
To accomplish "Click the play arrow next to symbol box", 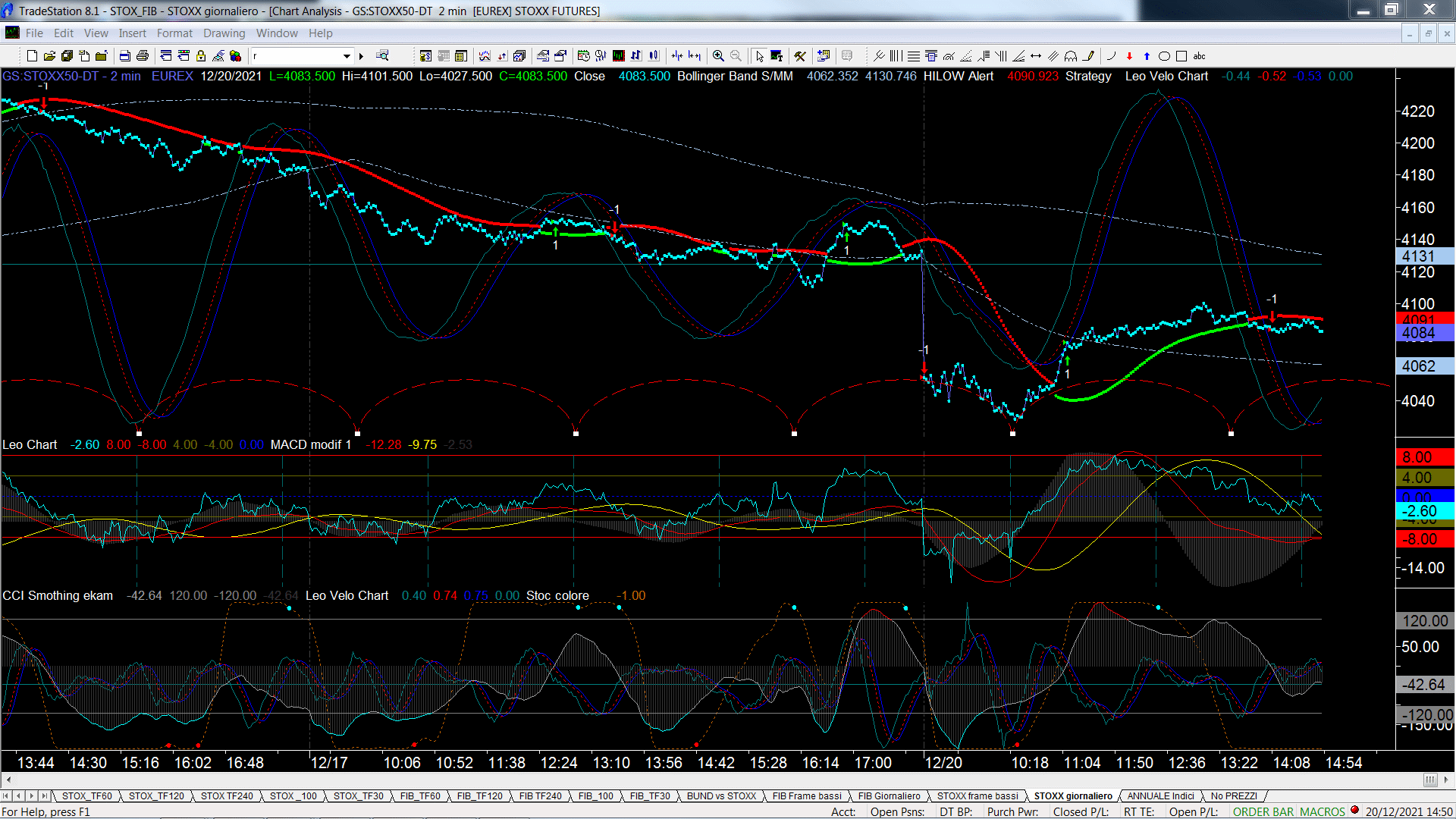I will pyautogui.click(x=362, y=56).
